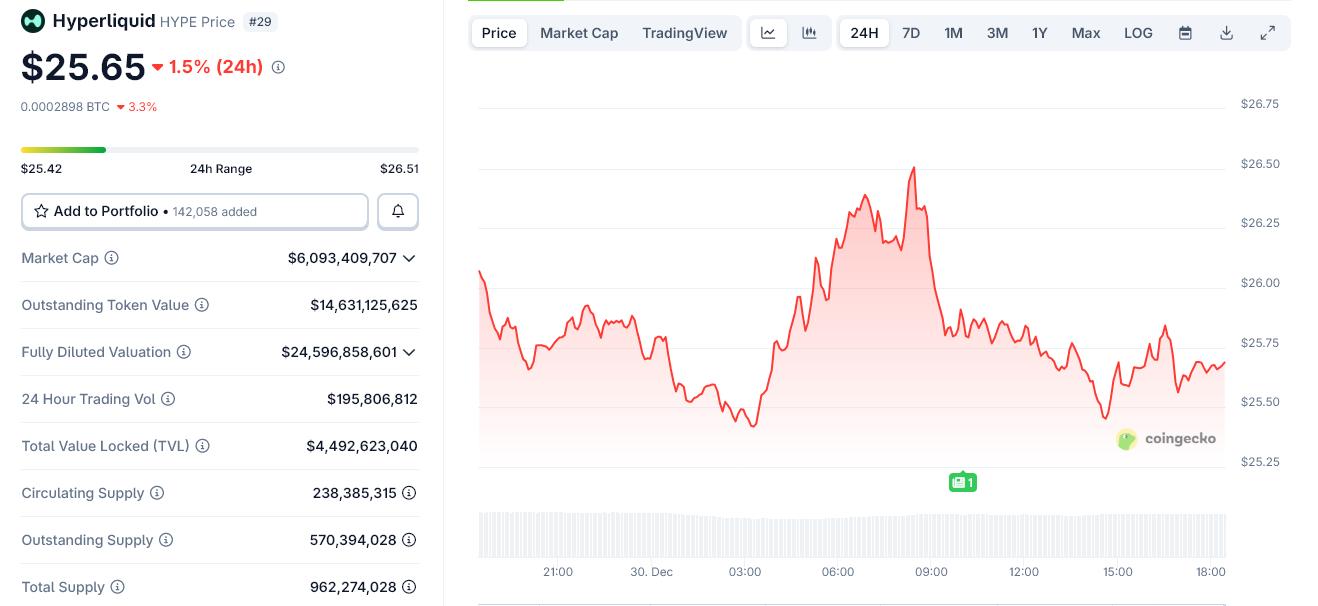Click info icon beside Circulating Supply value

[x=409, y=493]
